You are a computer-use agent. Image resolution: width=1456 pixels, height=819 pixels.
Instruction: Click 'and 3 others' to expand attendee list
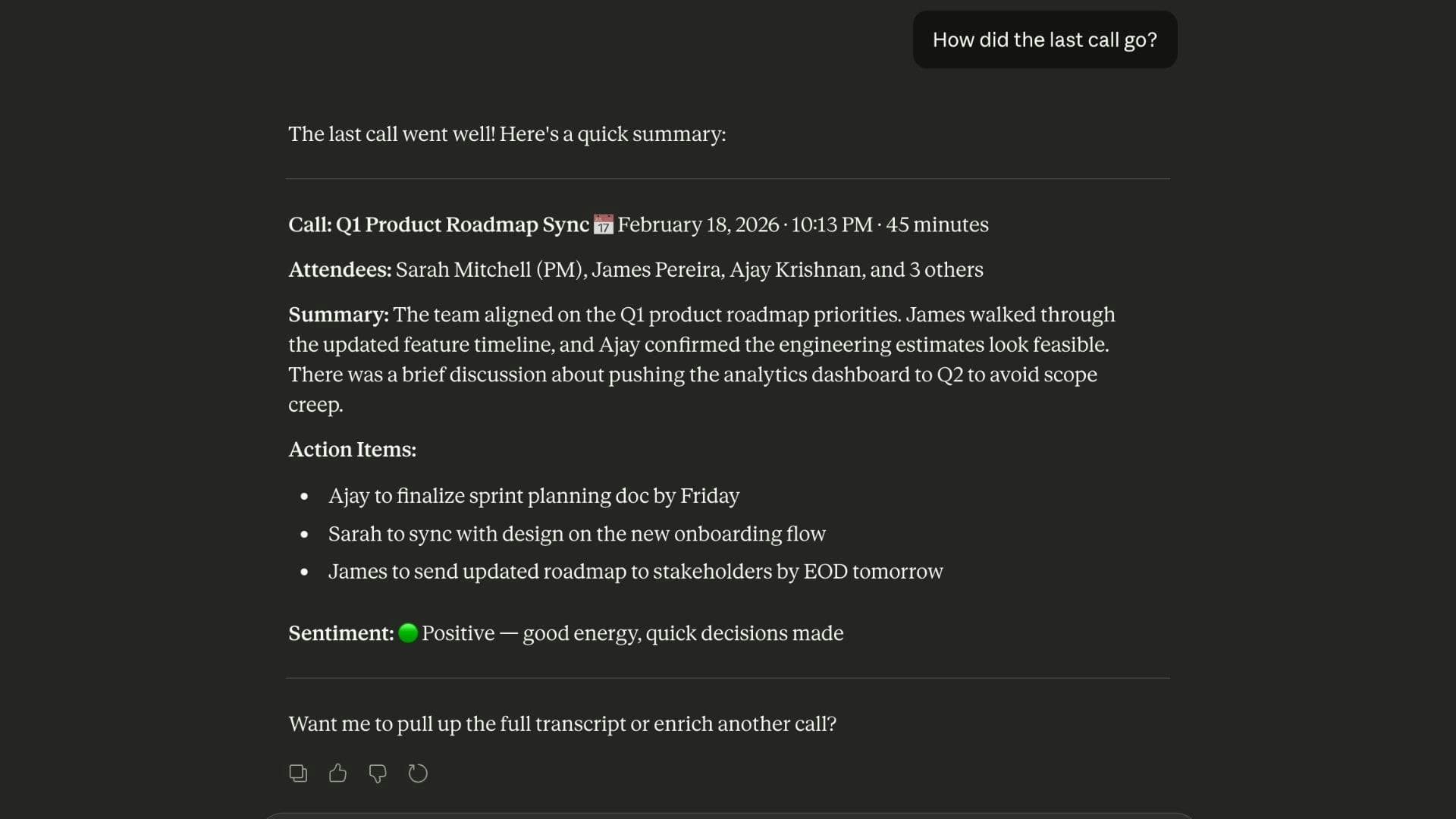pos(927,270)
